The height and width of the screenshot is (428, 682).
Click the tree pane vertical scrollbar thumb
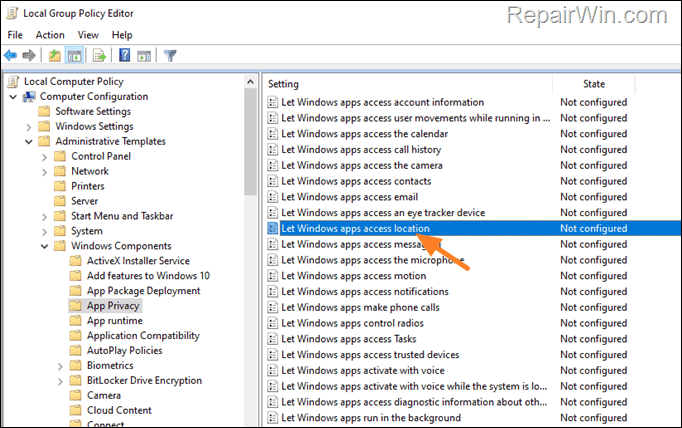[250, 142]
